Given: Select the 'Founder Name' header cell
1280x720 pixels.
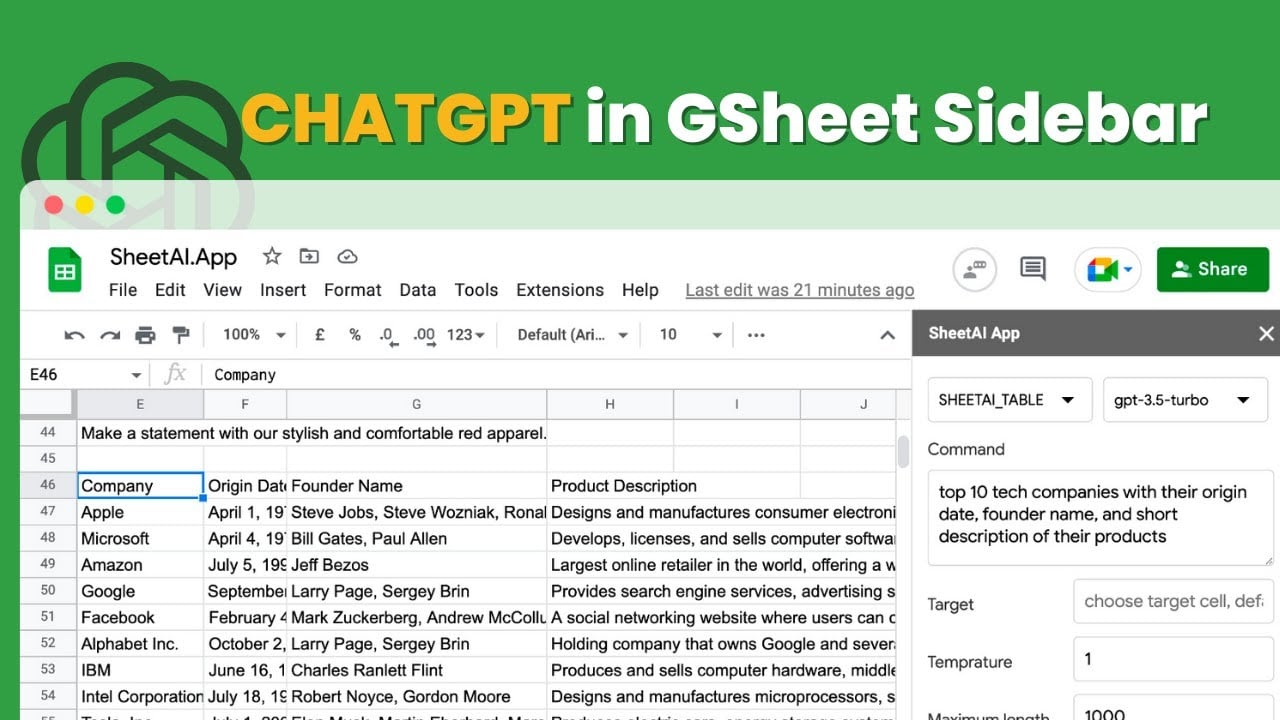Looking at the screenshot, I should click(x=416, y=486).
